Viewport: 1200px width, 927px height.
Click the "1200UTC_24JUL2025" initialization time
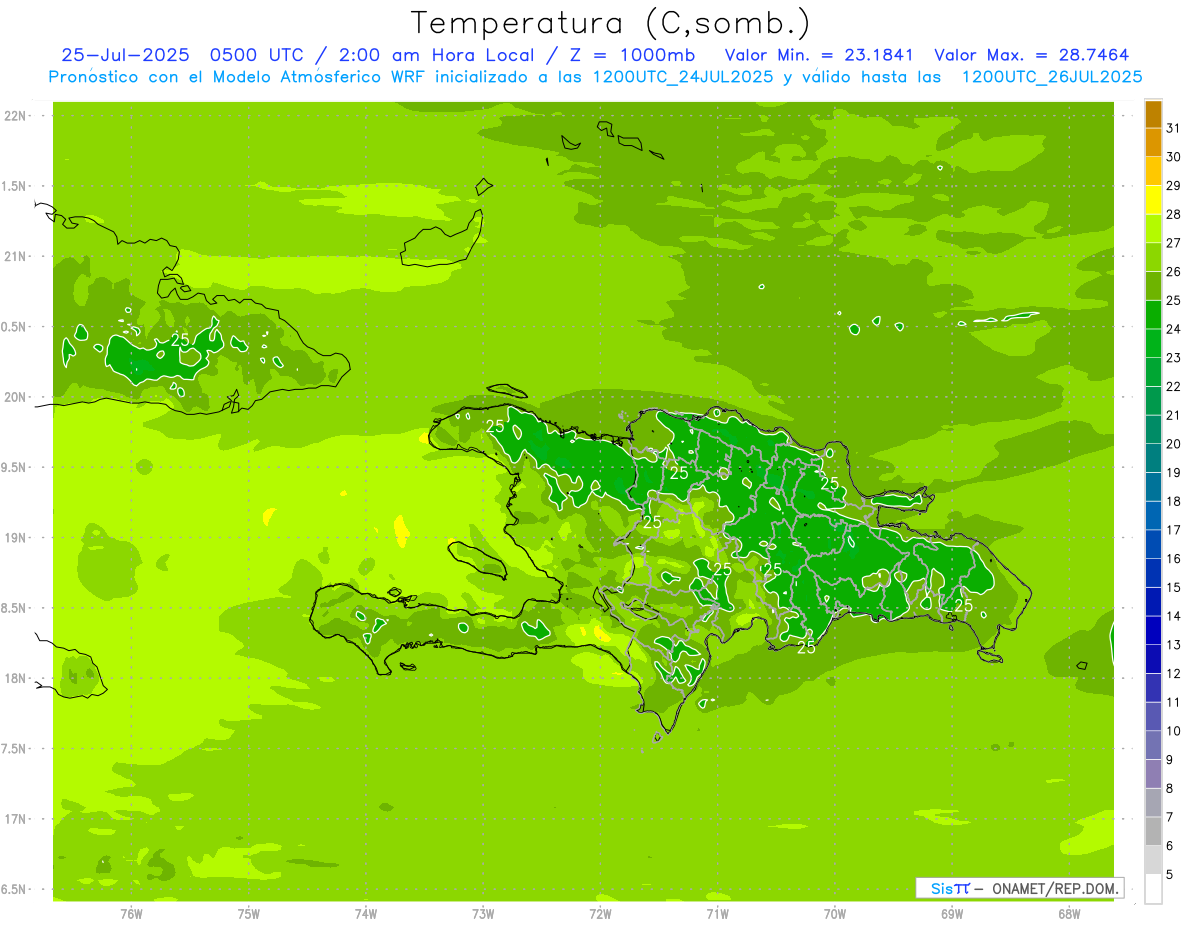point(683,77)
